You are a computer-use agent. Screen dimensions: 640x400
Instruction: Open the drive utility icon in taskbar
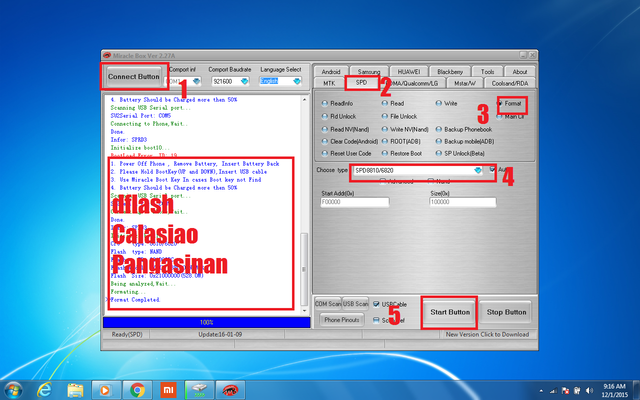pyautogui.click(x=199, y=391)
